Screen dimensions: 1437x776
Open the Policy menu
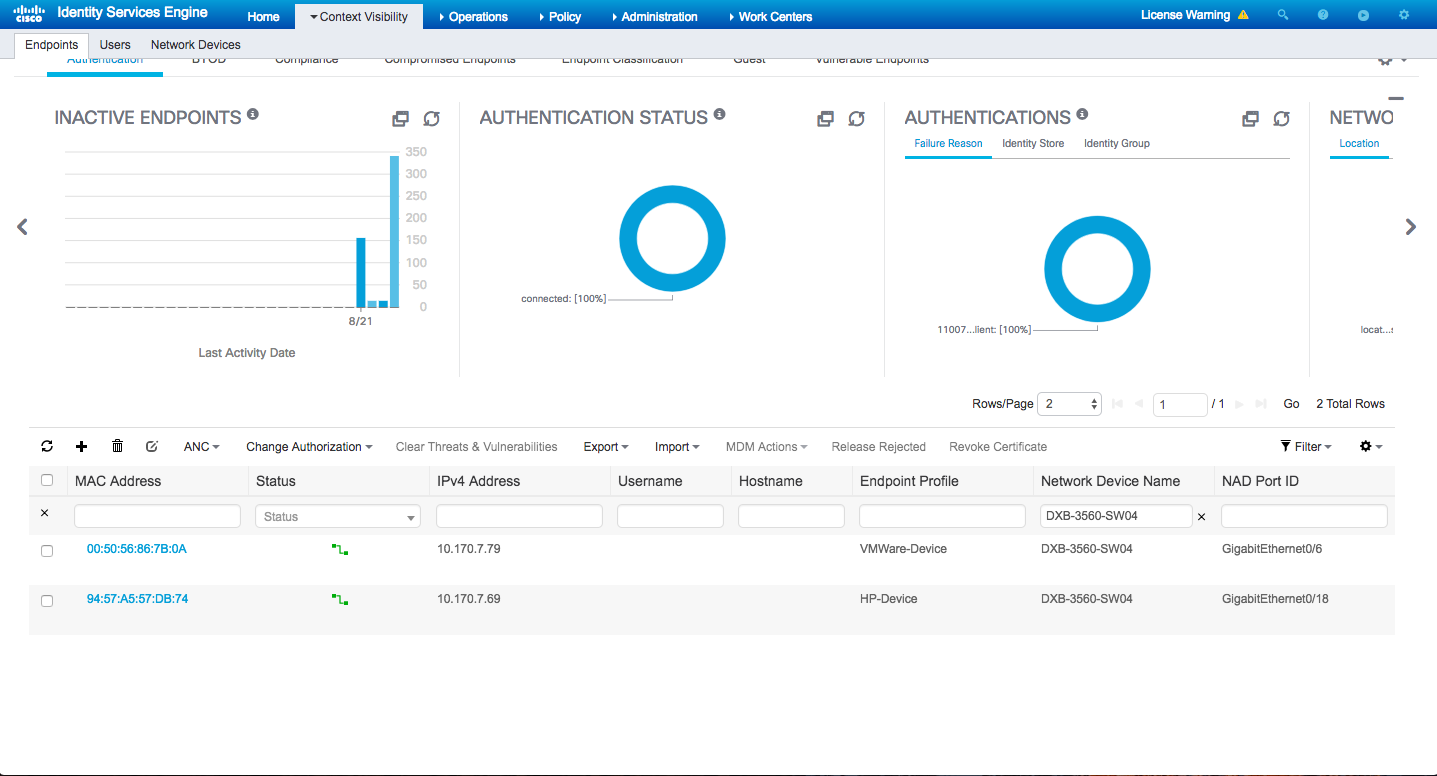click(559, 17)
